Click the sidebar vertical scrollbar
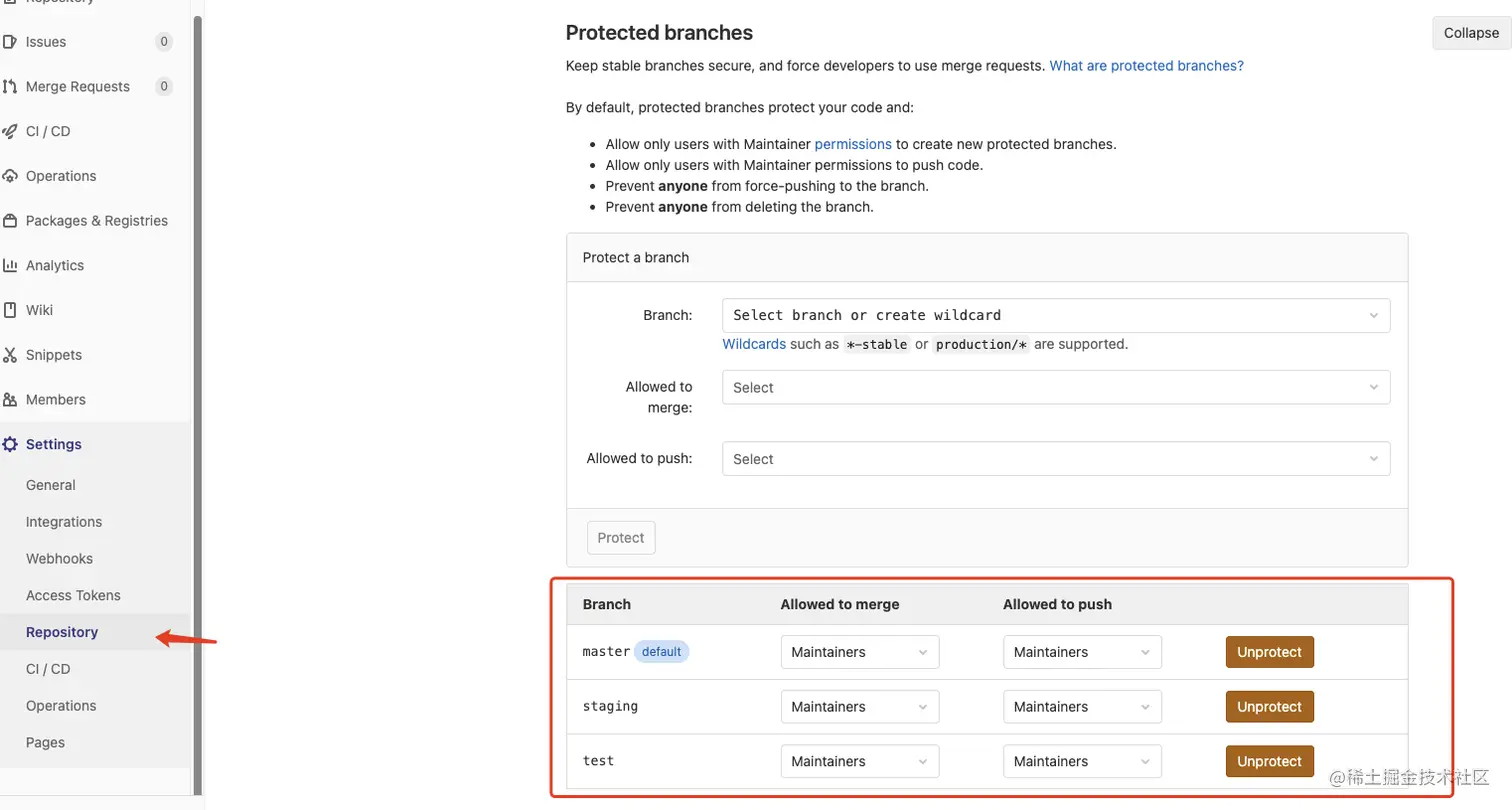Image resolution: width=1512 pixels, height=810 pixels. coord(198,400)
